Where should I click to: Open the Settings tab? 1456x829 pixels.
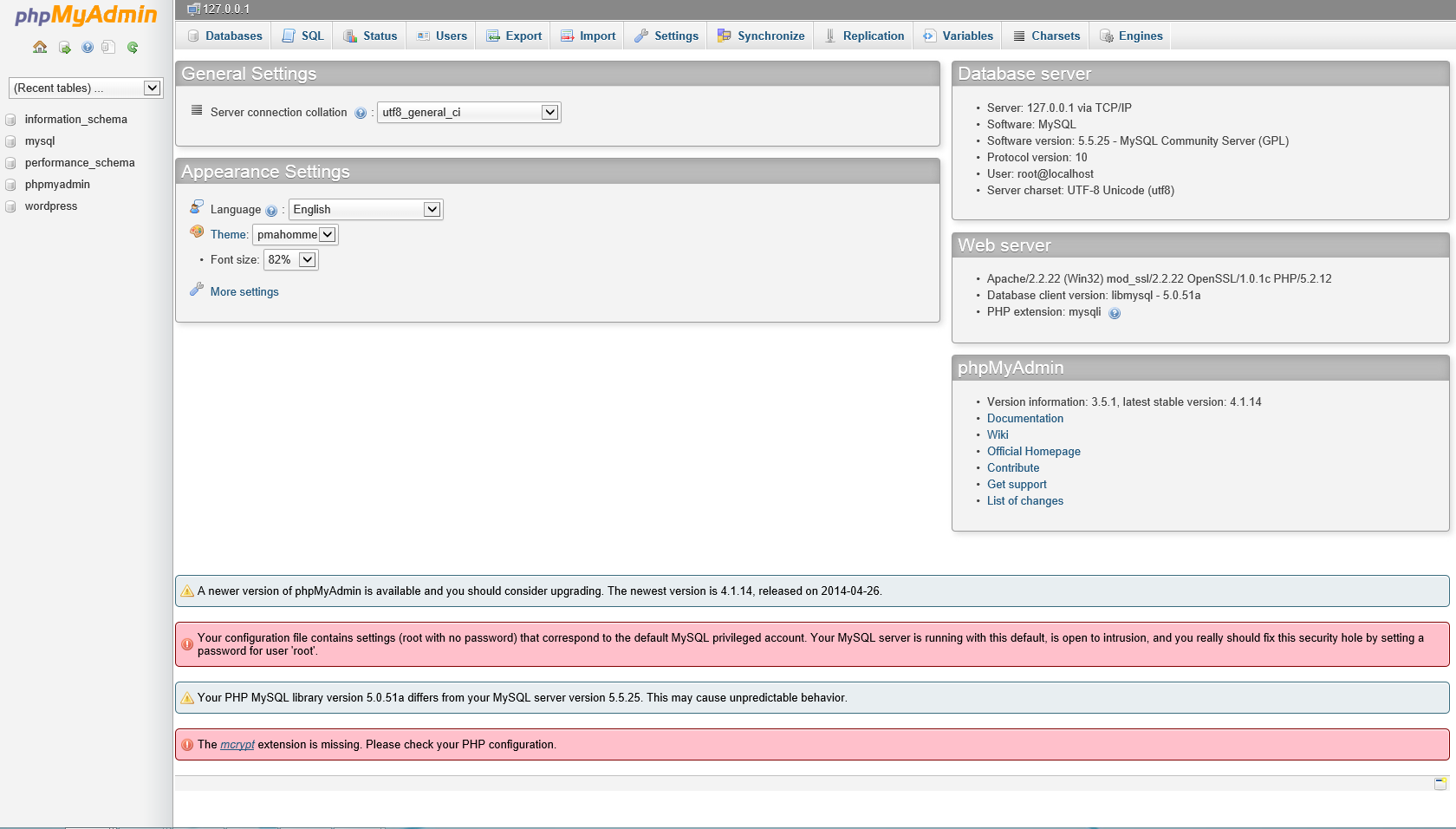pyautogui.click(x=666, y=36)
